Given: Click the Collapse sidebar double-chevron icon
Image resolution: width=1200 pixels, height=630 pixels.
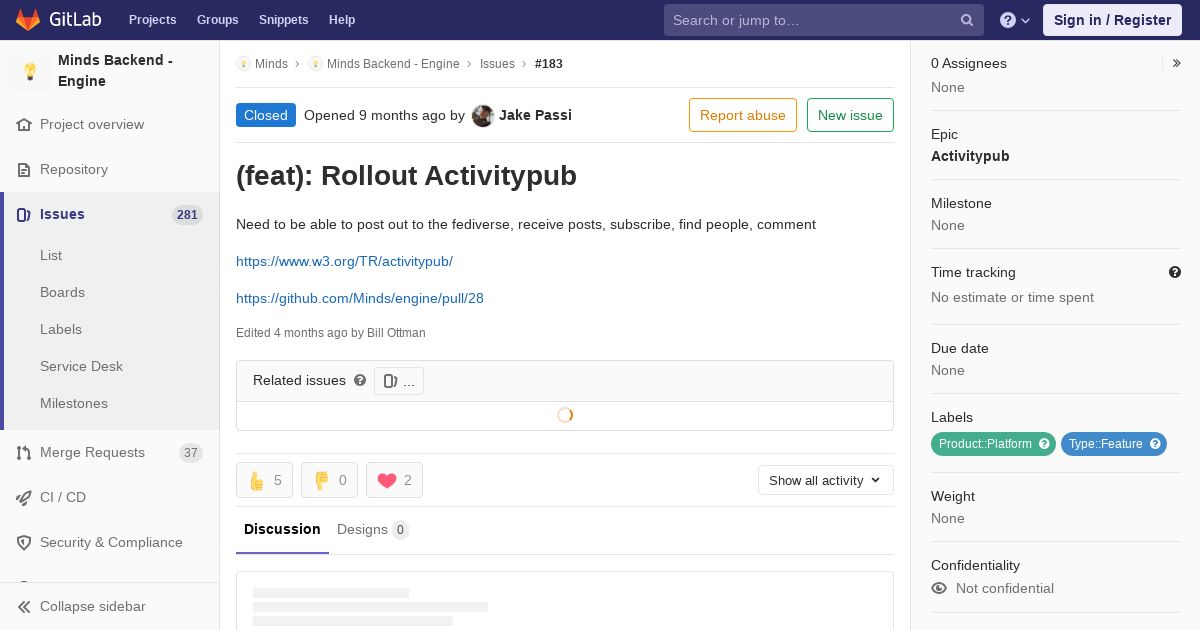Looking at the screenshot, I should pos(24,607).
